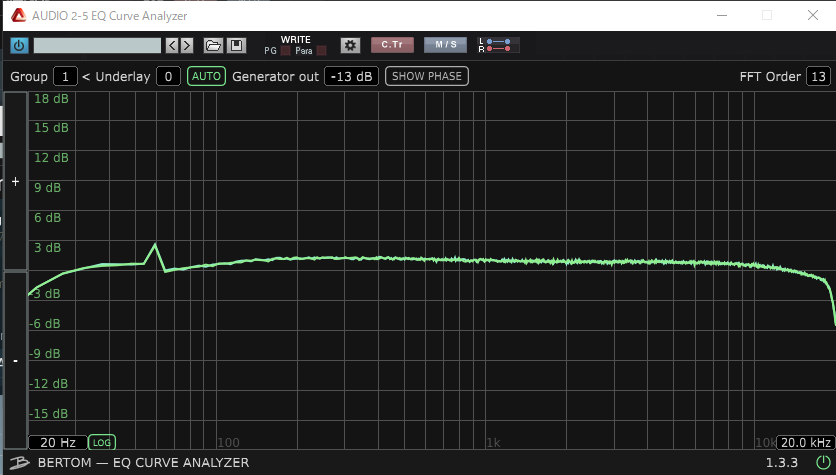
Task: Toggle the PG write checkbox
Action: tap(285, 51)
